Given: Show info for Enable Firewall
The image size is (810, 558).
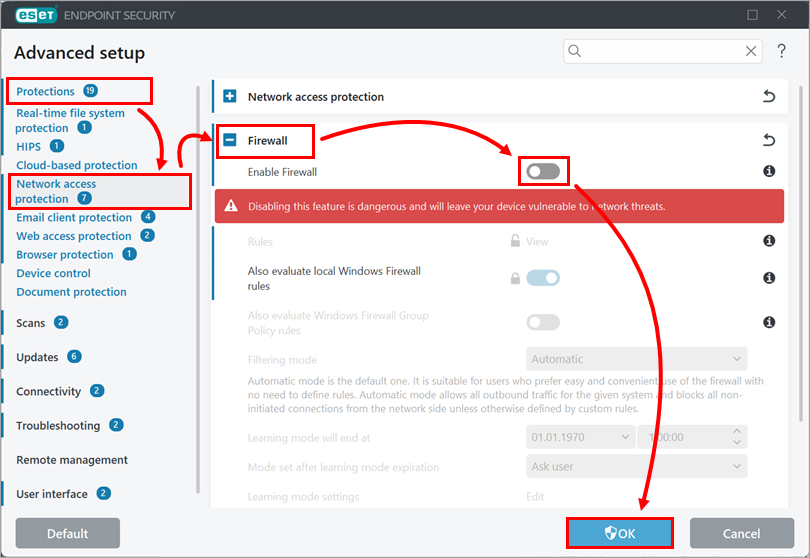Looking at the screenshot, I should [769, 171].
